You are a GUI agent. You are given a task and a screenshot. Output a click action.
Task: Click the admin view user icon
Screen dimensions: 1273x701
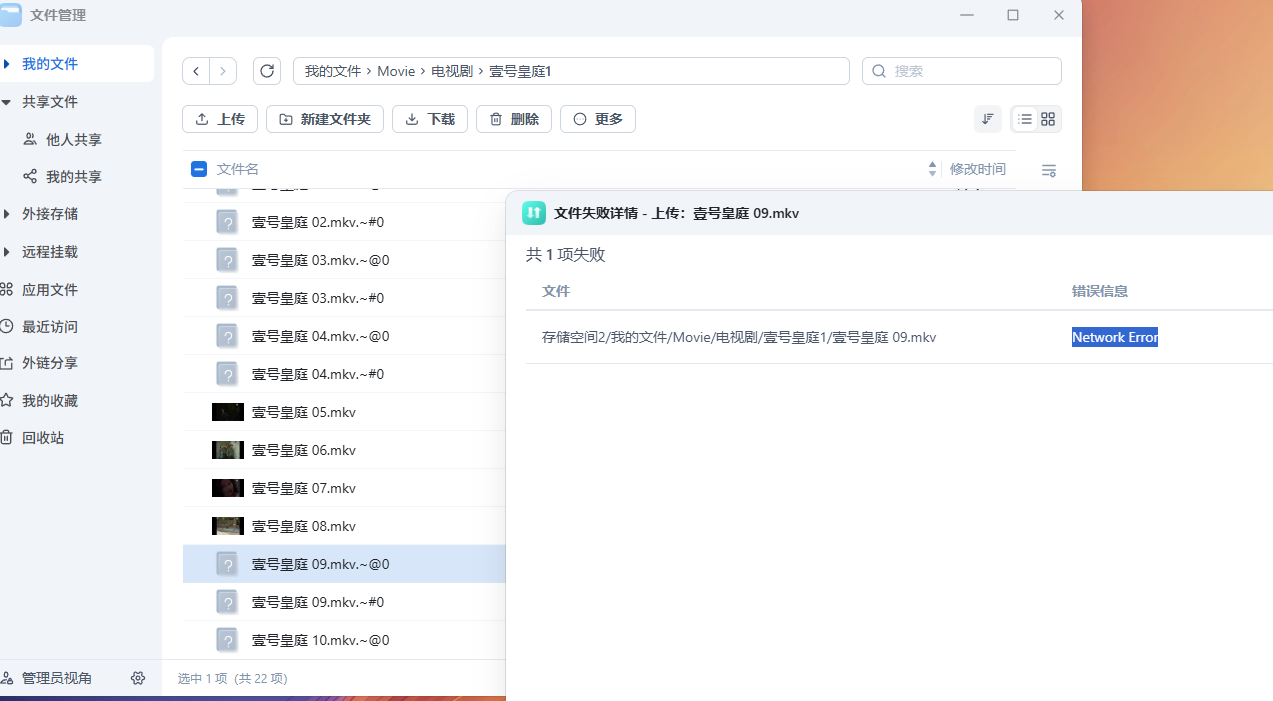[x=7, y=678]
